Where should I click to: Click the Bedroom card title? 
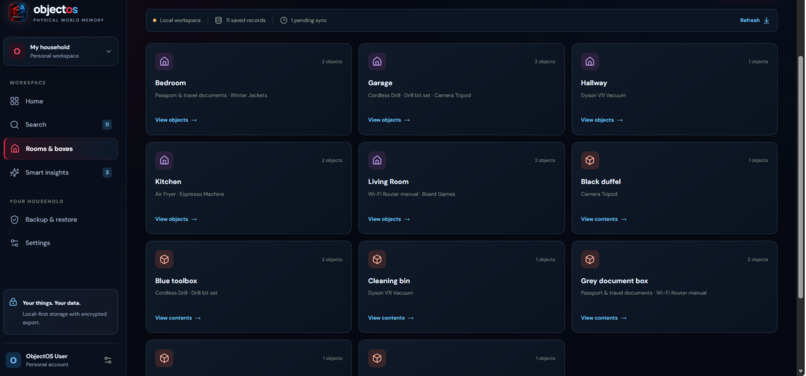click(x=171, y=83)
